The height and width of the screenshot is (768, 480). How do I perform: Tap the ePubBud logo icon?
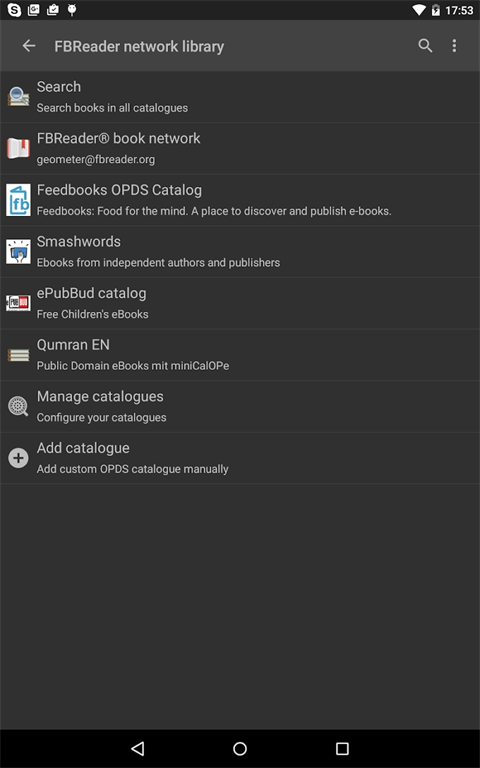click(18, 303)
